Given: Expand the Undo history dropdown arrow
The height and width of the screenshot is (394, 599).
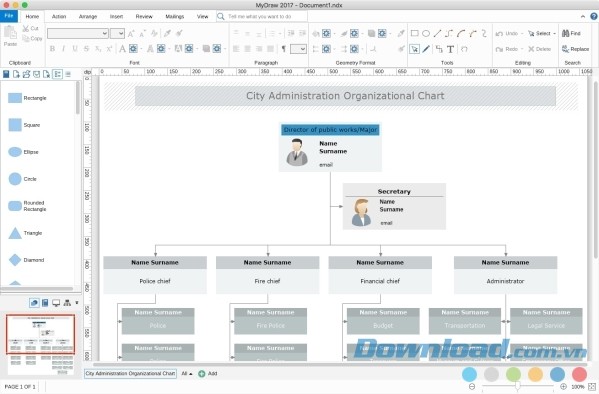Looking at the screenshot, I should [522, 34].
